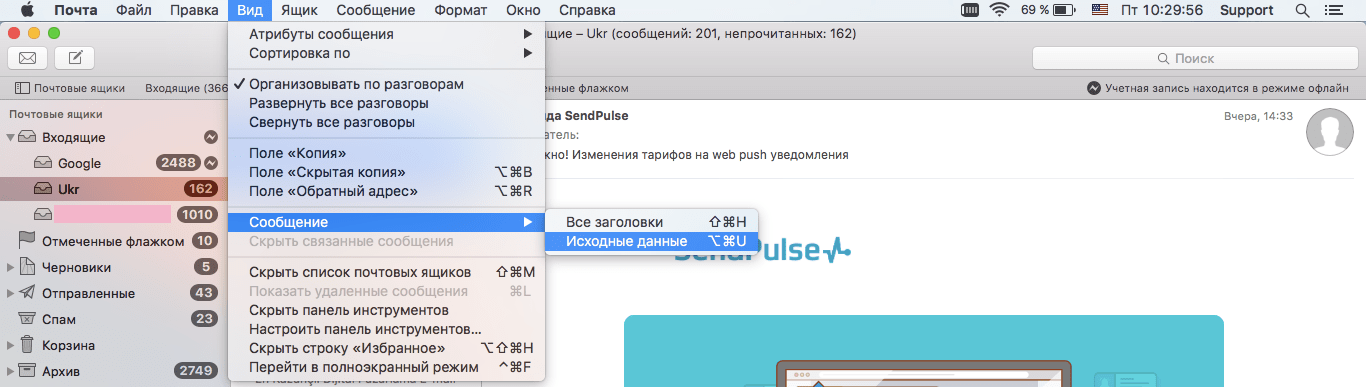Click the Отмеченные флажком flag icon
Image resolution: width=1366 pixels, height=387 pixels.
point(26,241)
